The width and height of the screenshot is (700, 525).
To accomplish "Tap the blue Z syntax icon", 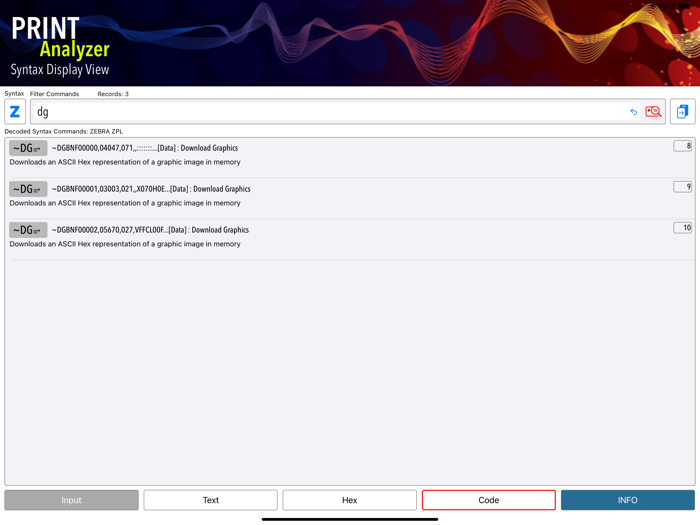I will (x=15, y=112).
